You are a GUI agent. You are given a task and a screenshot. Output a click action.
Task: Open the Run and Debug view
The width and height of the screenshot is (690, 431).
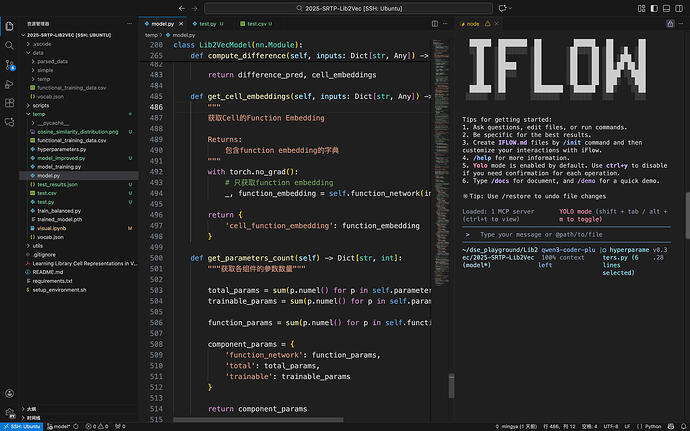point(9,84)
